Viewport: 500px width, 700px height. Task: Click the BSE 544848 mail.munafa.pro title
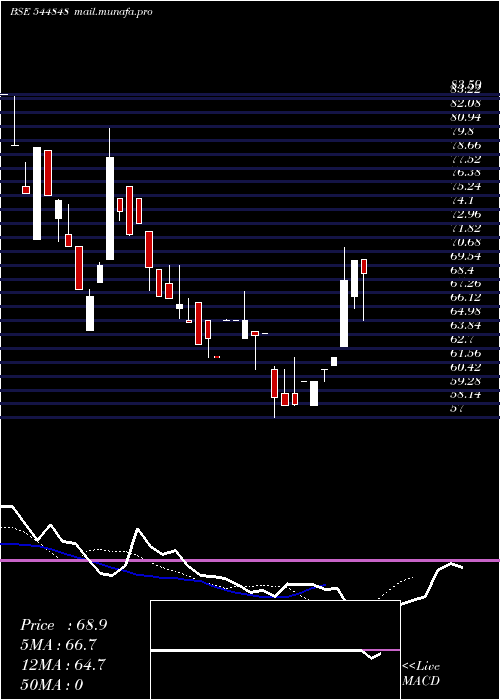coord(81,12)
